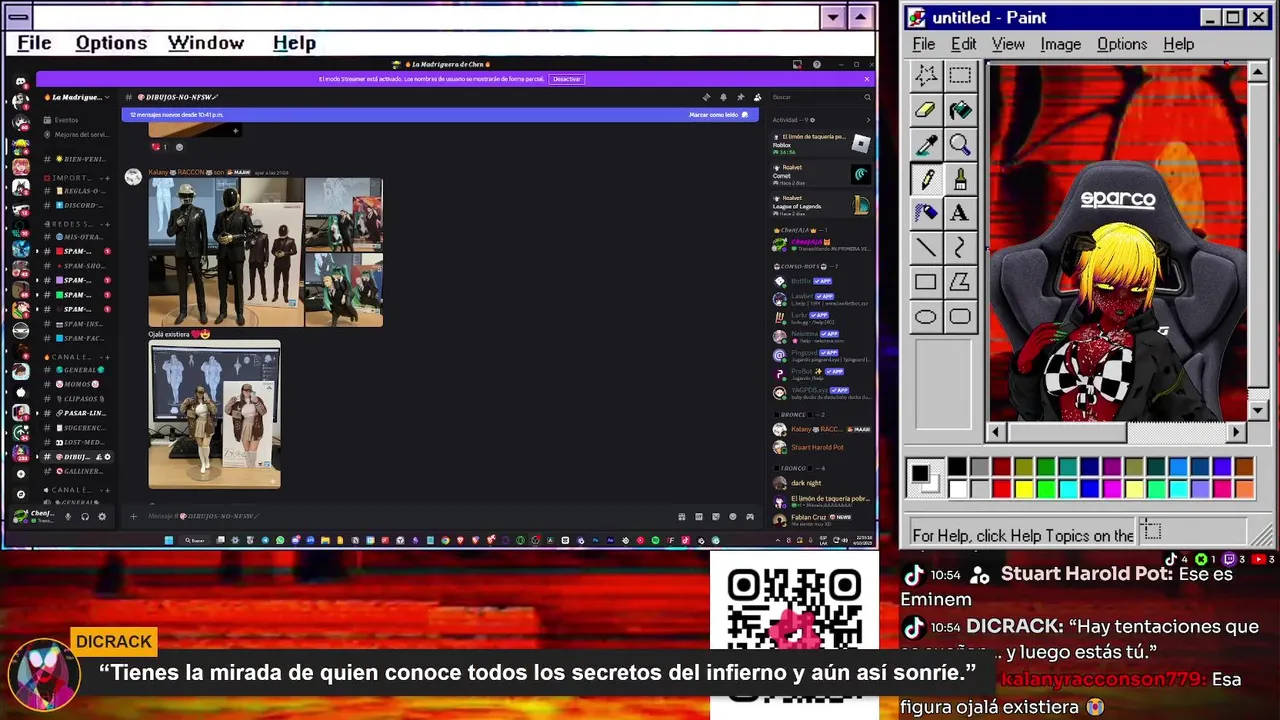
Task: Select the rectangular Select tool in Paint
Action: pyautogui.click(x=960, y=75)
